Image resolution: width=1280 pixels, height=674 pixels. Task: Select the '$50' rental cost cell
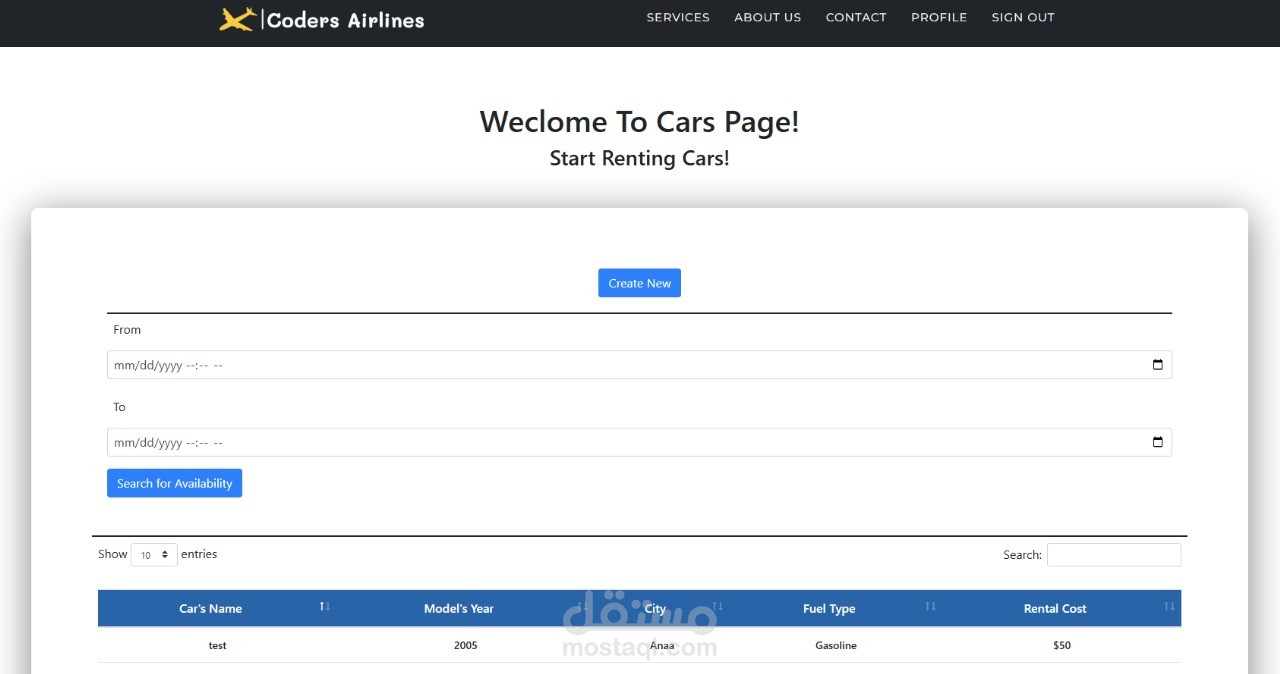click(x=1062, y=645)
